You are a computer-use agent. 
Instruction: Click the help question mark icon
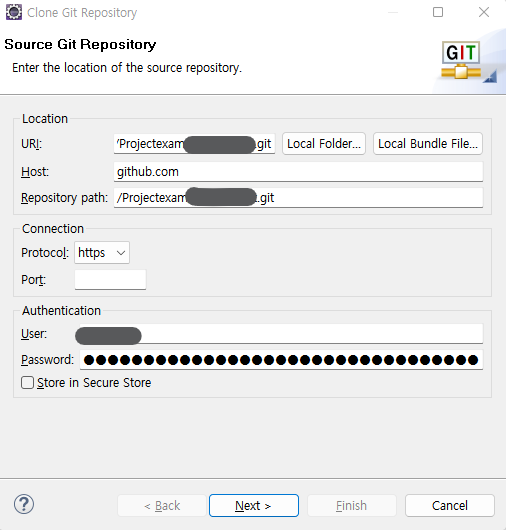click(24, 504)
